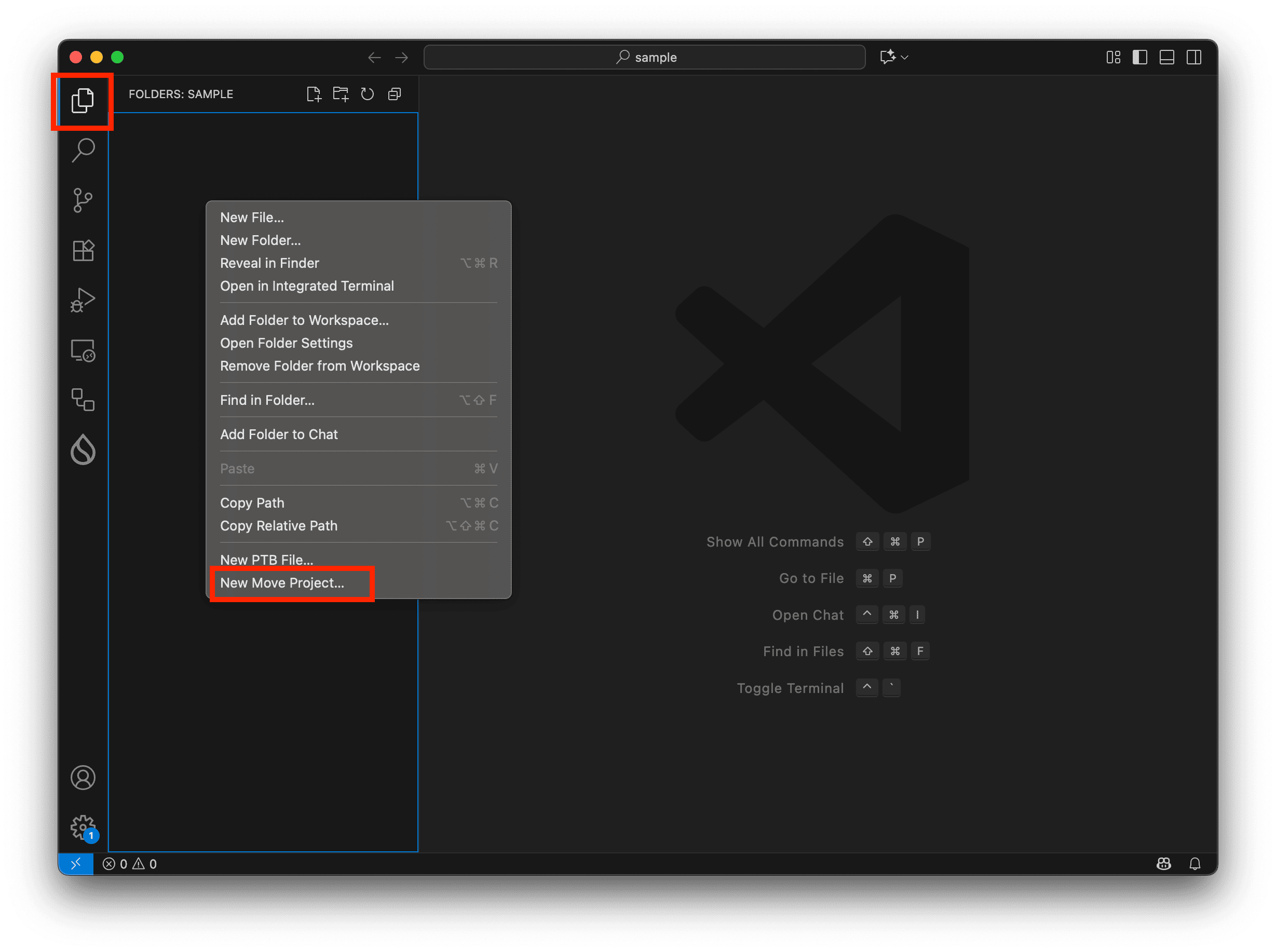Open the Run and Debug view
This screenshot has height=952, width=1276.
(x=83, y=300)
